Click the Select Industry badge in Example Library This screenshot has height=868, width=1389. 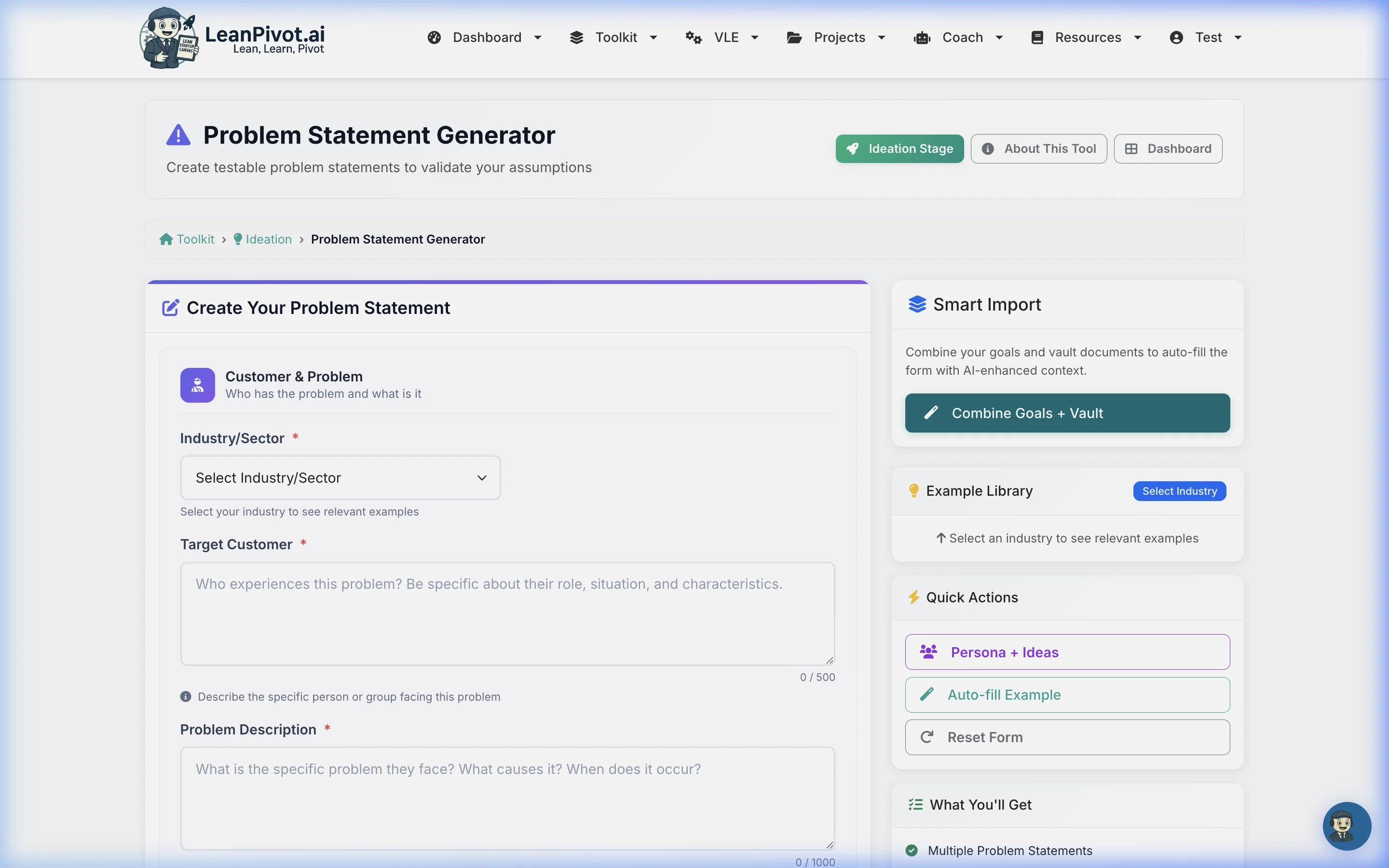1179,491
